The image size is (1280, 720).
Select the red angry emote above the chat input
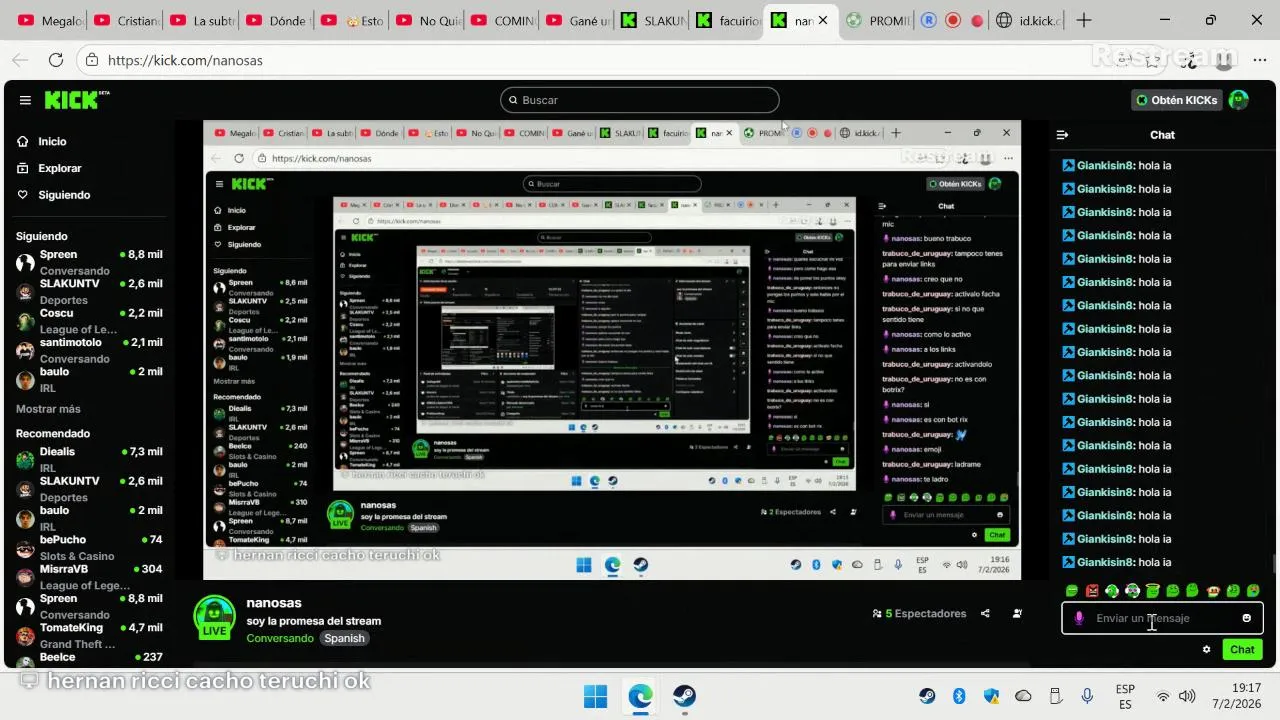1092,591
